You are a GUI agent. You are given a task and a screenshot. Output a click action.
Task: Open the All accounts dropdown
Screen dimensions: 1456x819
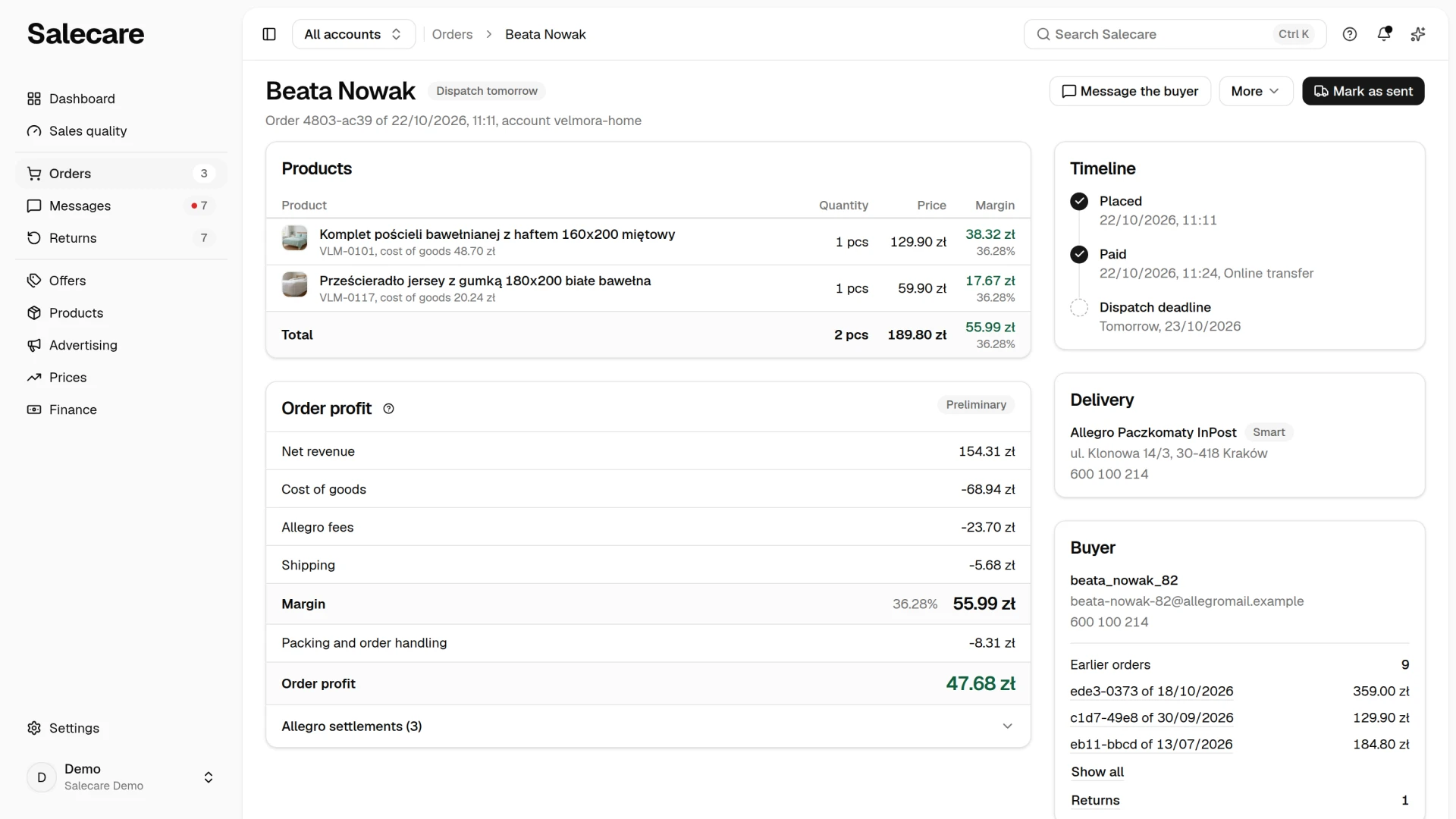pos(353,34)
